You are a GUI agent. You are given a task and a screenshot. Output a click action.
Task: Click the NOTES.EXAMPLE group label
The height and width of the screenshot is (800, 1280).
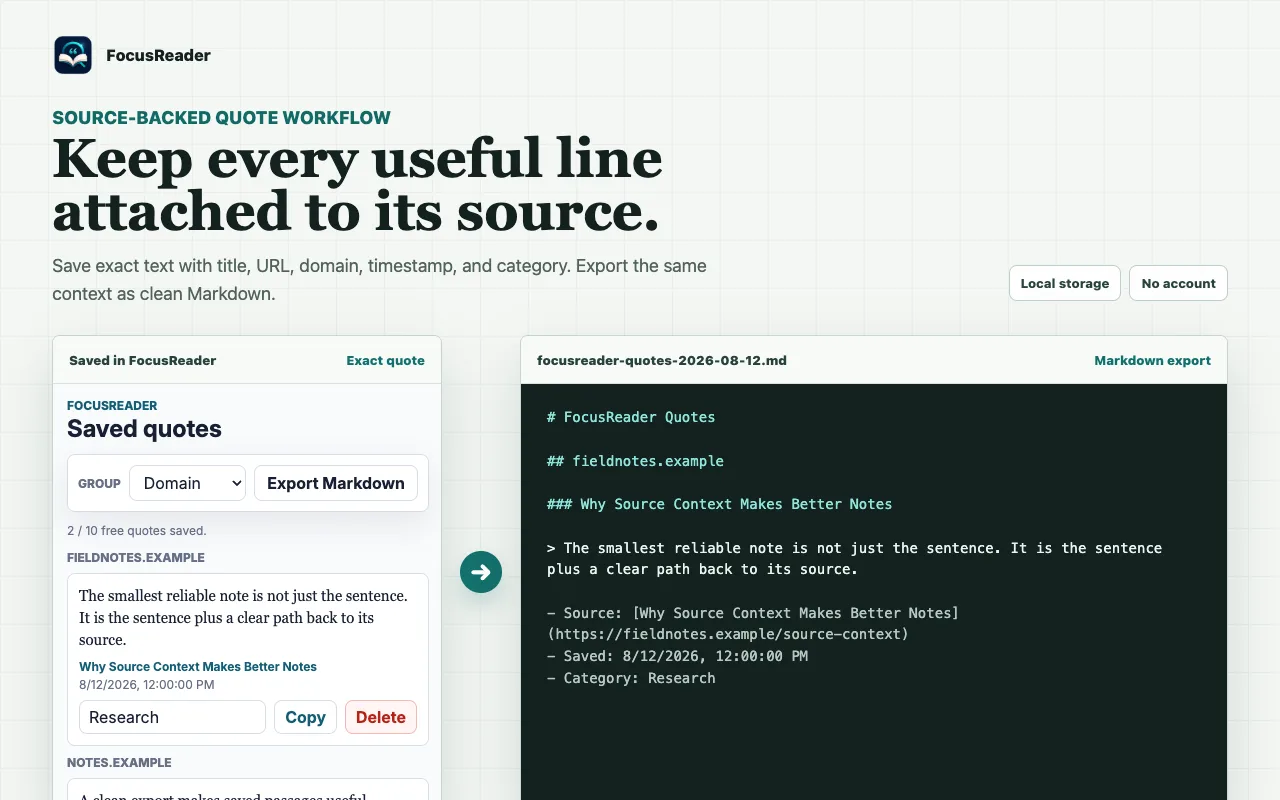click(x=119, y=763)
